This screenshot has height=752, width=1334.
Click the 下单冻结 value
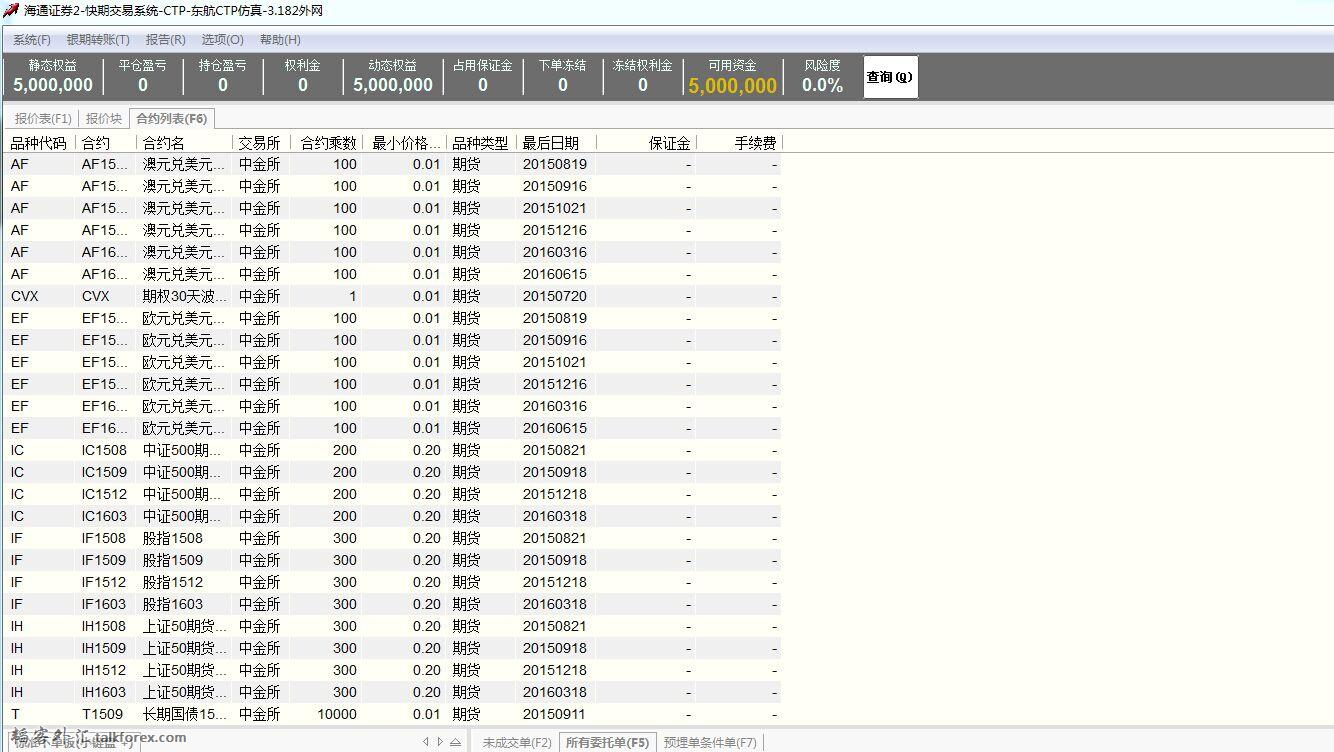563,86
